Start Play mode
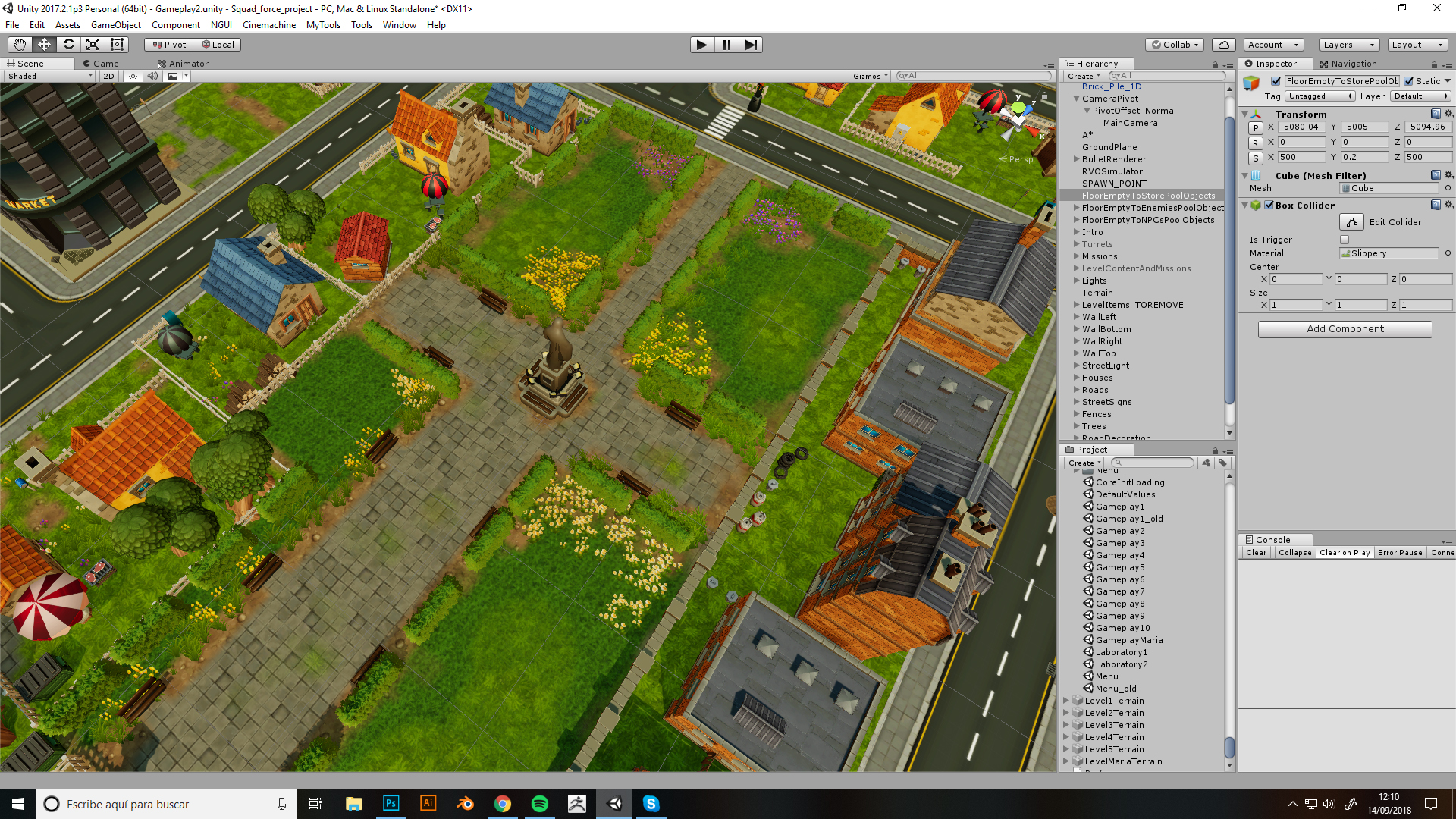The image size is (1456, 819). (702, 45)
